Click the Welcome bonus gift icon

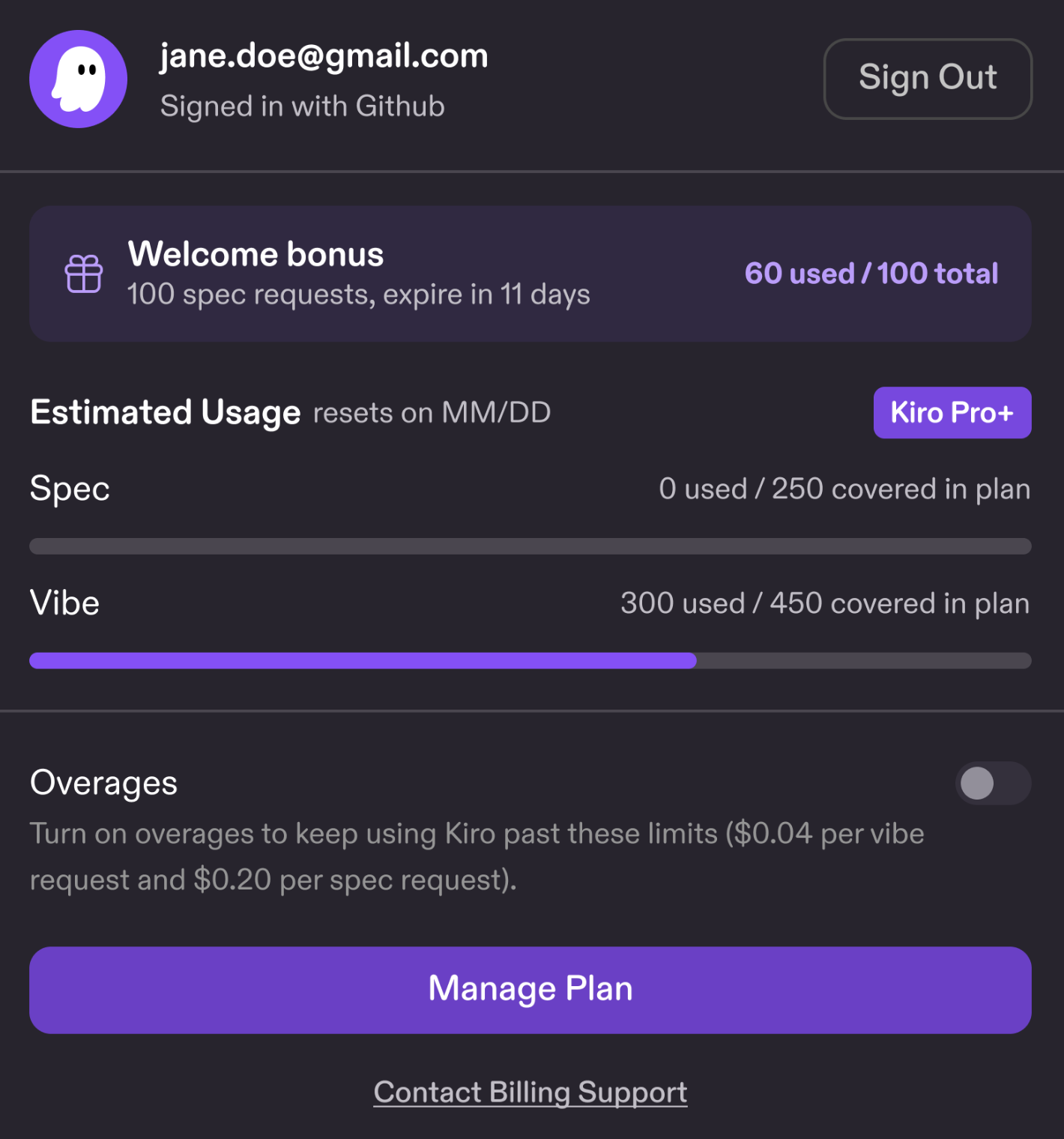point(84,274)
